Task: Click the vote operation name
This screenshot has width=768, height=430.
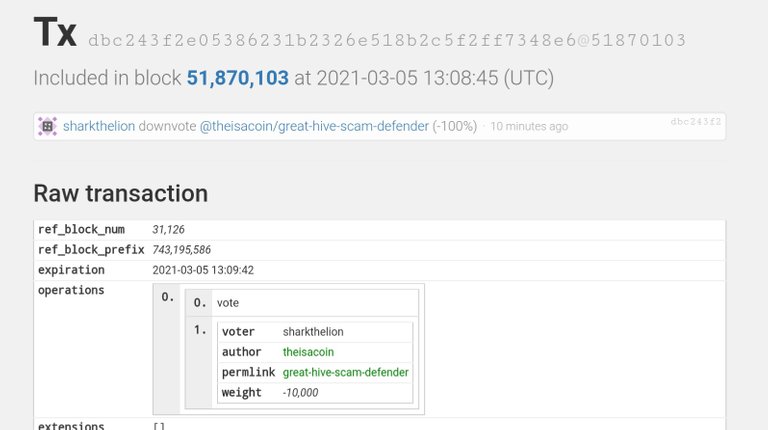Action: click(228, 303)
